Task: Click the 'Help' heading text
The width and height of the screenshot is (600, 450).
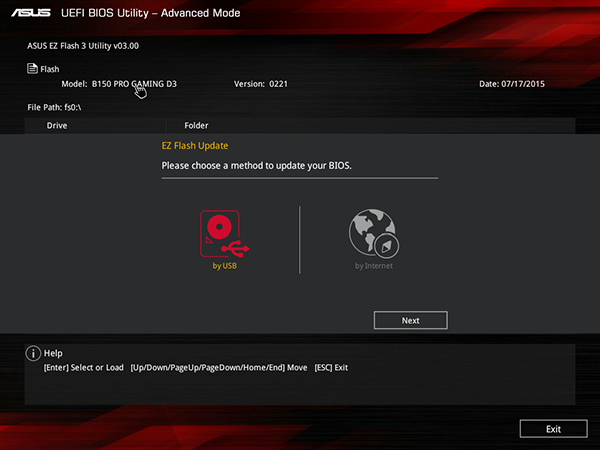Action: coord(53,353)
